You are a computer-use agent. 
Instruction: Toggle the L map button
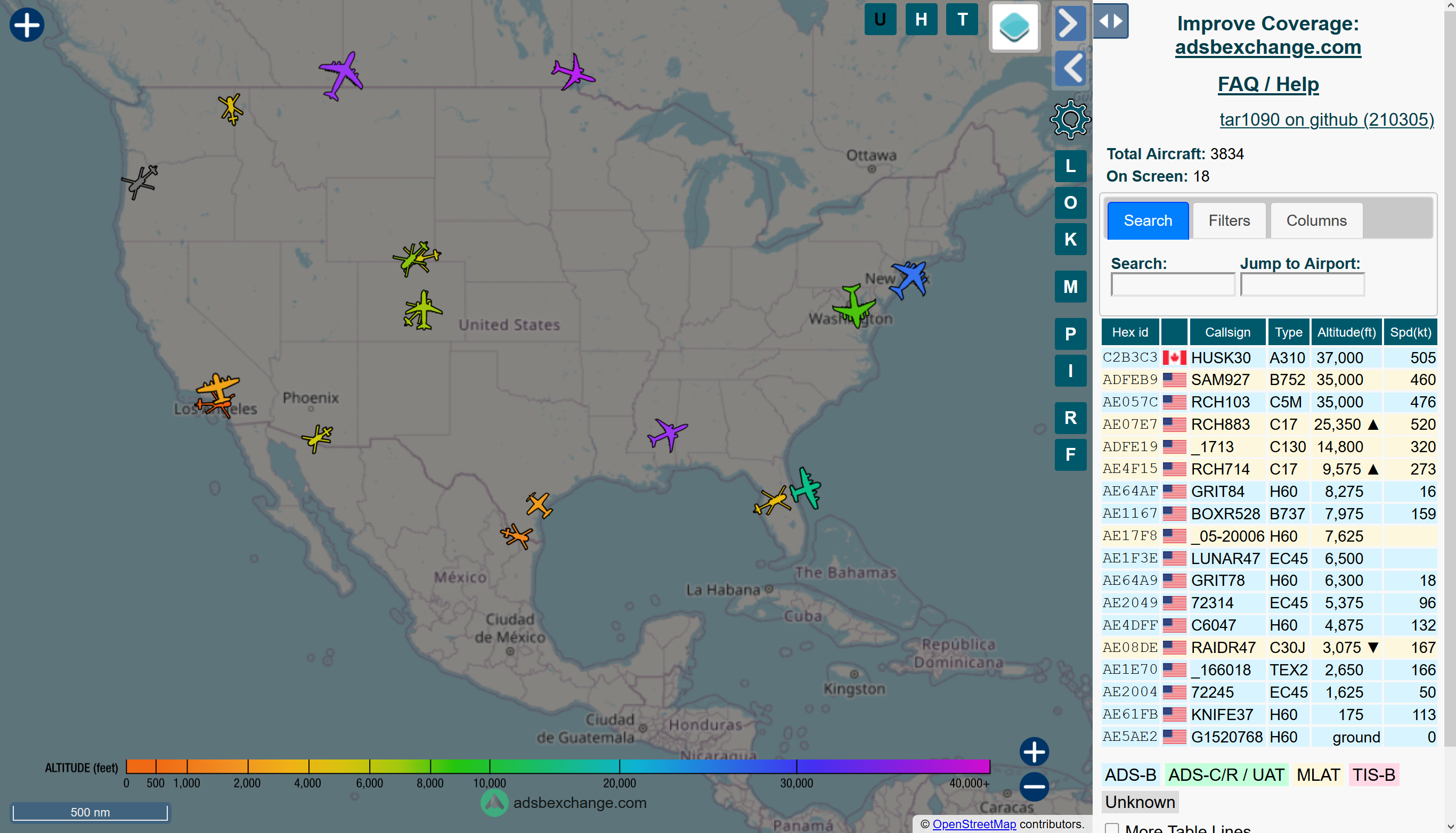(1070, 167)
